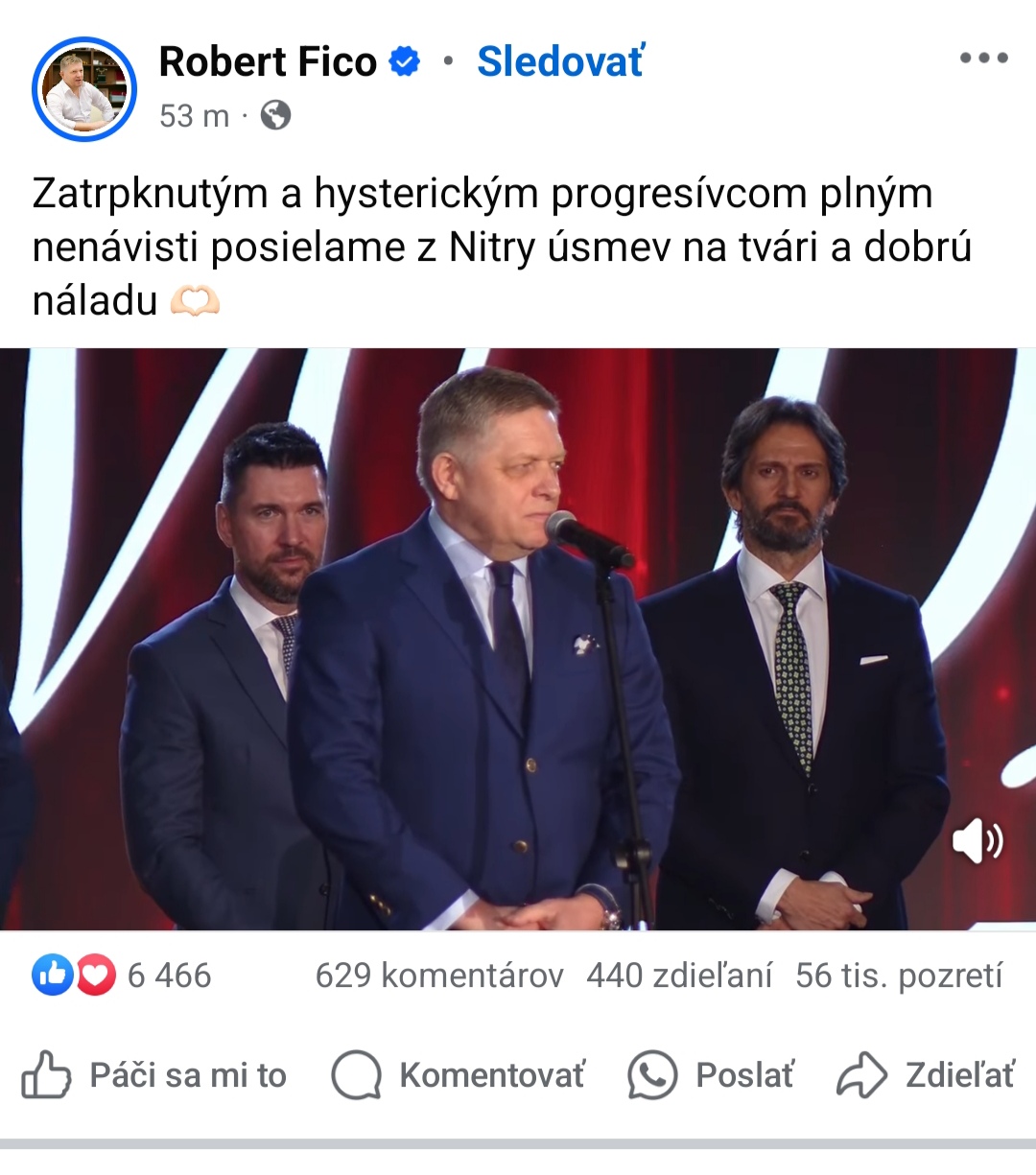Open the three-dot post options menu
Viewport: 1036px width, 1175px height.
tap(984, 59)
